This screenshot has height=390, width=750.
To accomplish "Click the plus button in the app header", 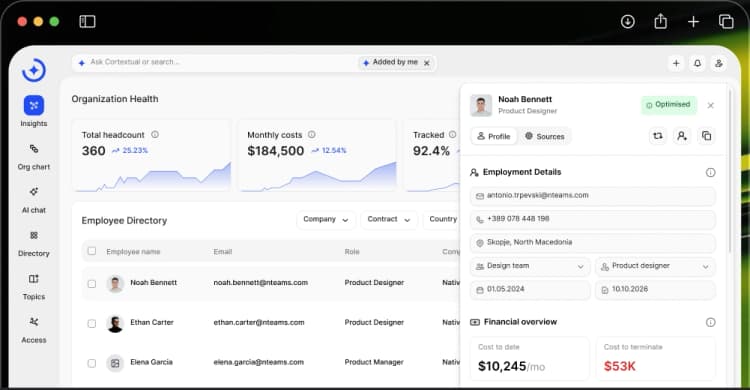I will (676, 63).
